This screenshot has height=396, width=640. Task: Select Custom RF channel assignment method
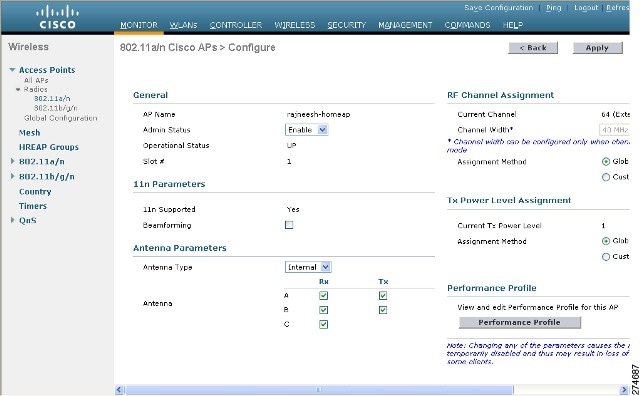[606, 177]
